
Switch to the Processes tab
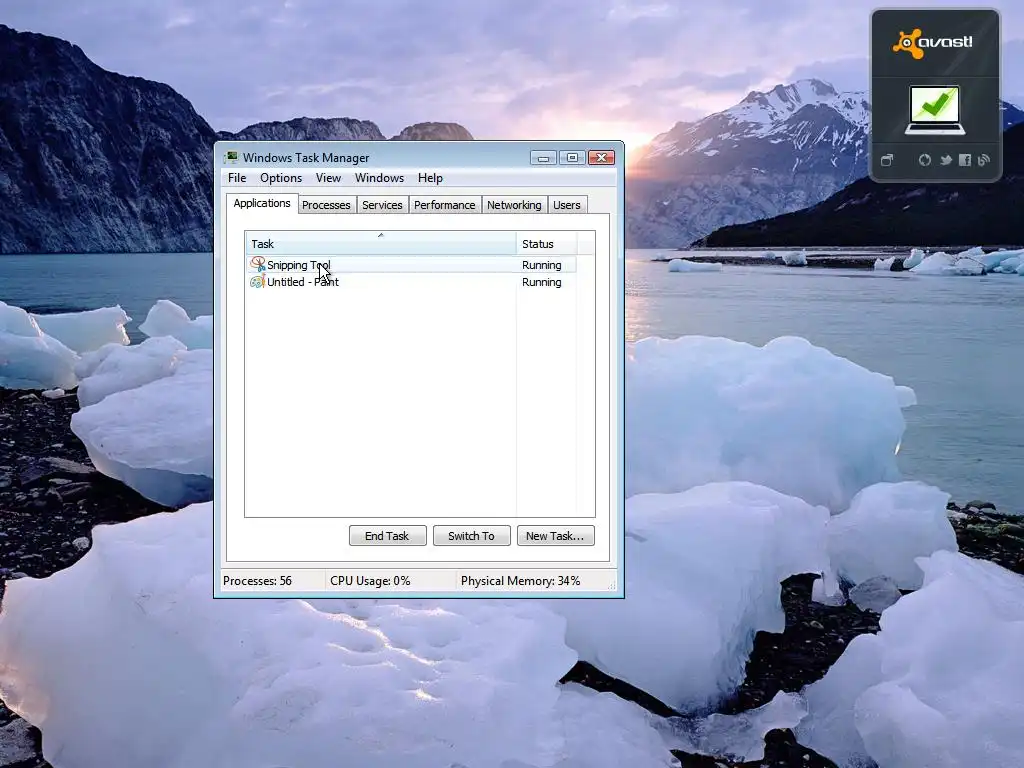326,205
